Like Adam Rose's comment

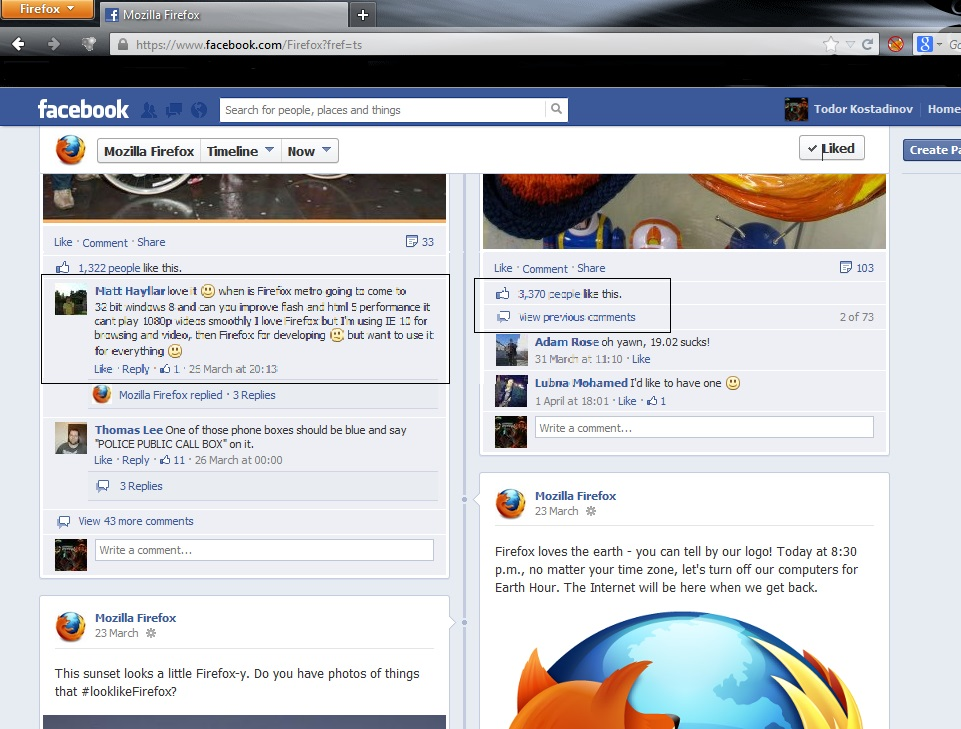coord(641,359)
